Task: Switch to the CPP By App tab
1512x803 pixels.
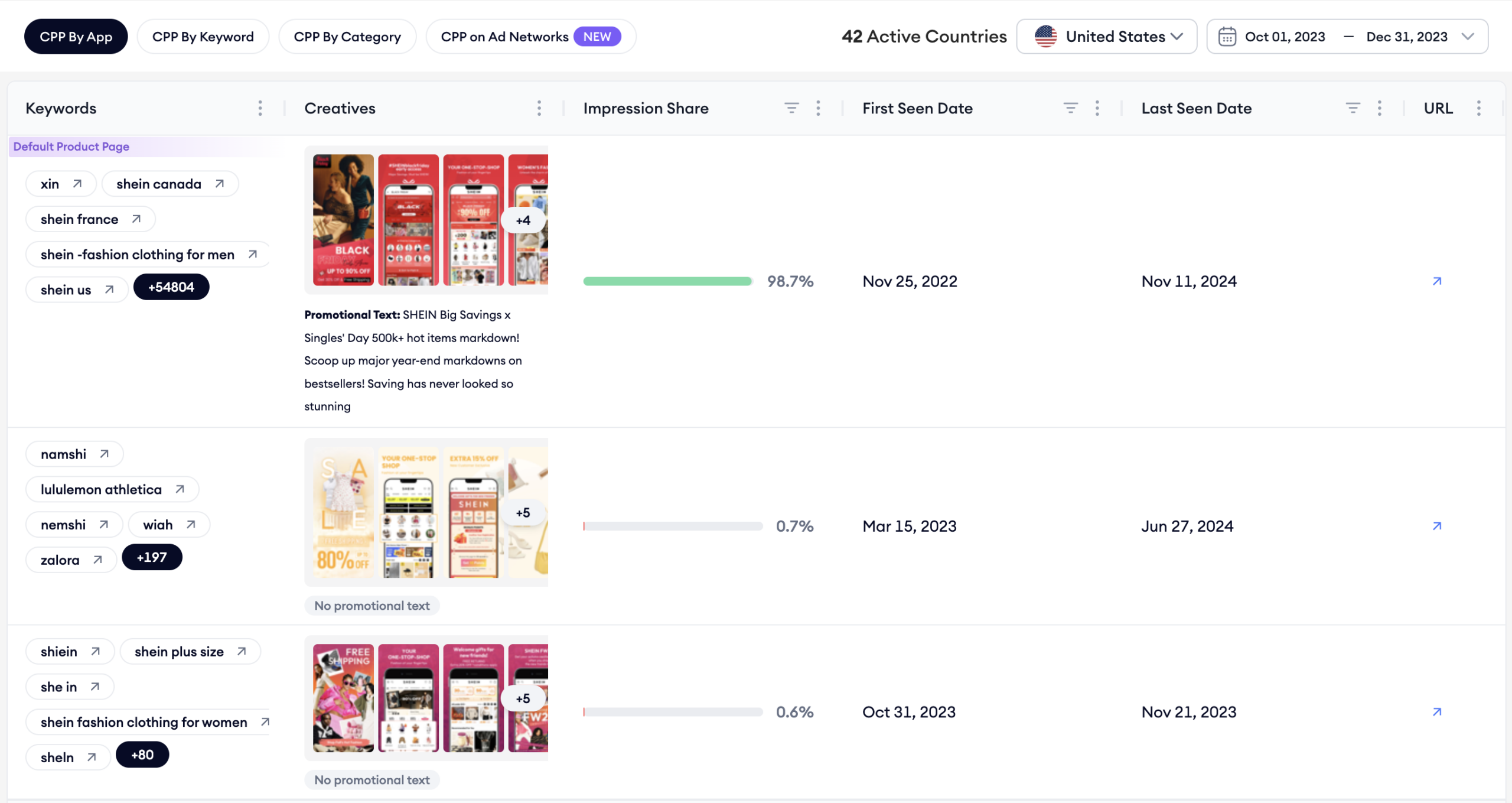Action: pyautogui.click(x=76, y=37)
